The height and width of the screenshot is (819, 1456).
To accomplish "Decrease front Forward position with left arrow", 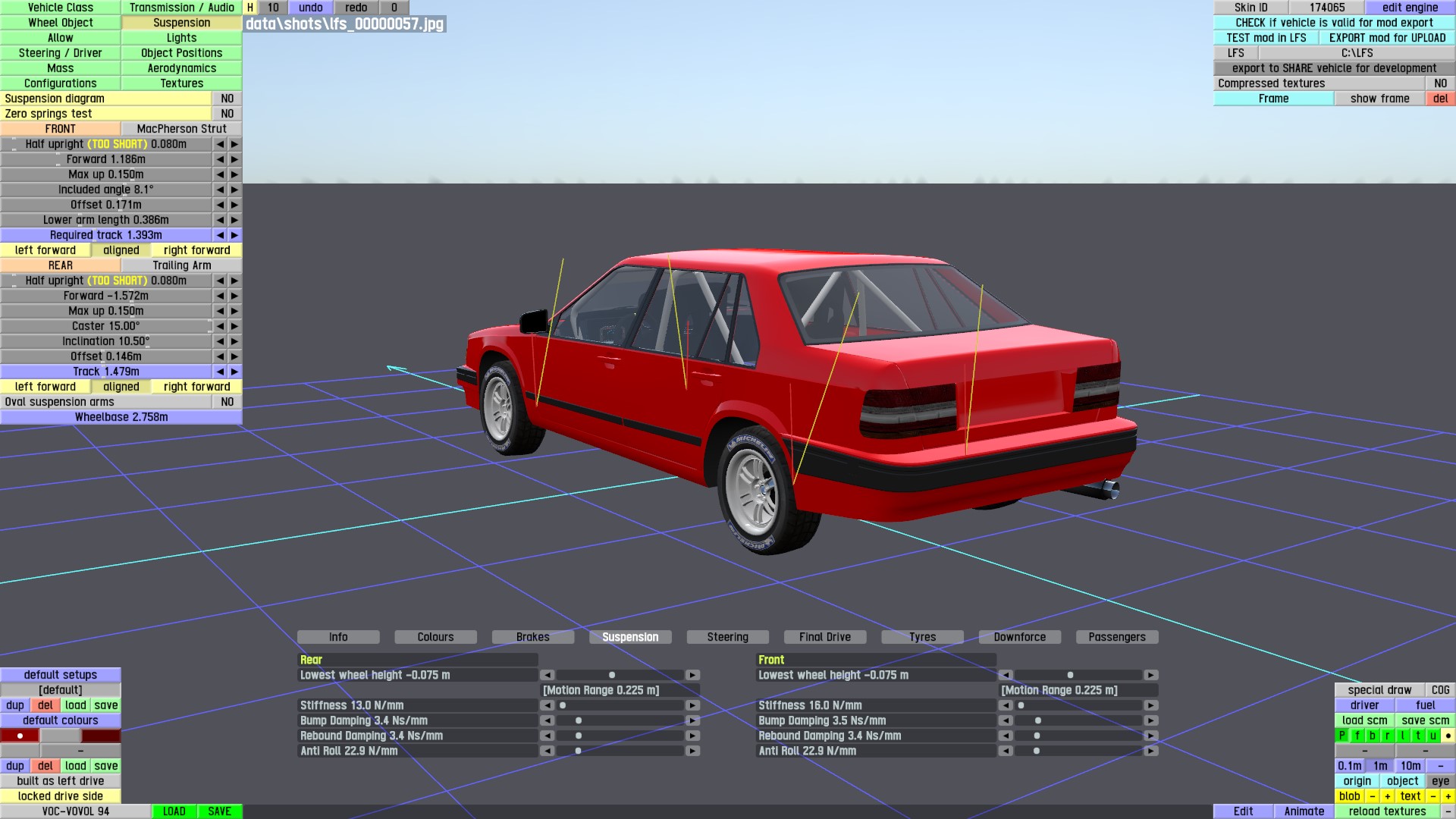I will [220, 159].
